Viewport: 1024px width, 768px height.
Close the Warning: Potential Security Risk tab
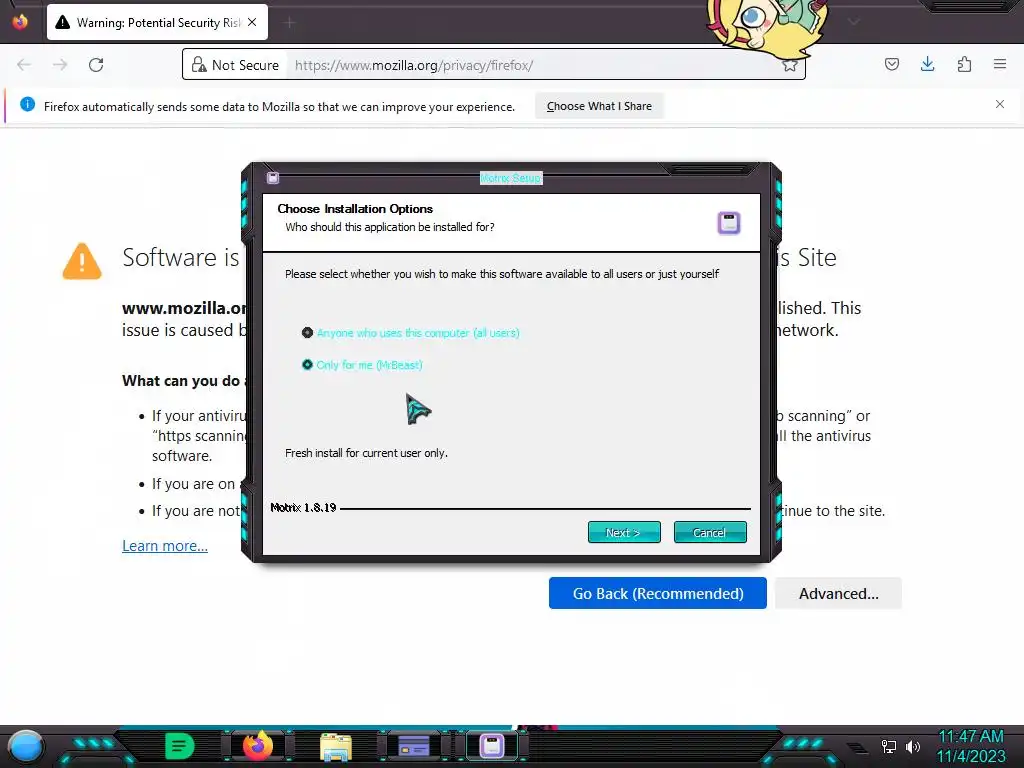(x=252, y=22)
